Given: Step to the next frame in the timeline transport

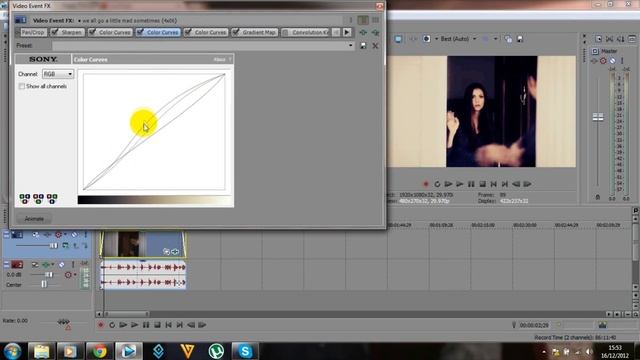Looking at the screenshot, I should click(202, 325).
